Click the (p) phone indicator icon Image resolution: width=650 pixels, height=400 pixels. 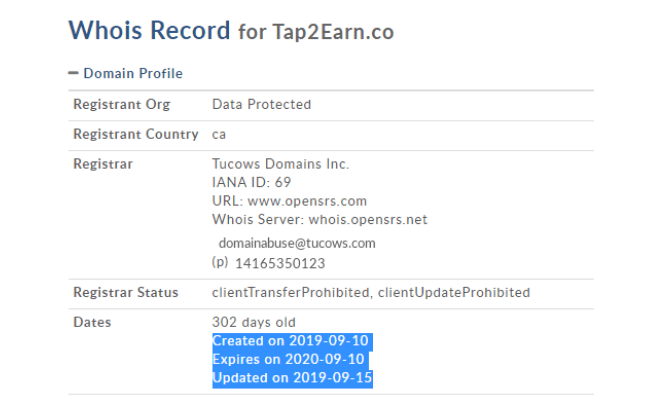220,262
